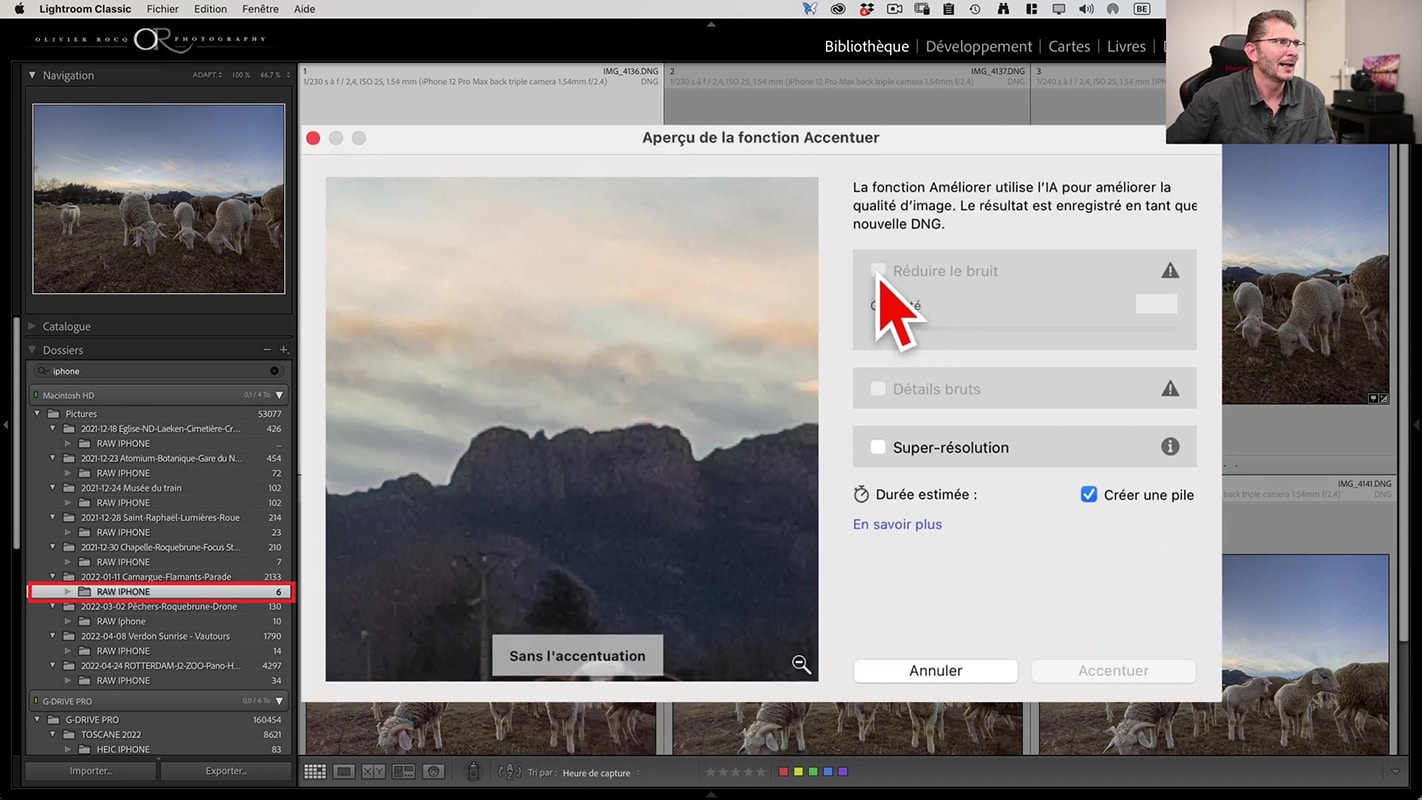This screenshot has height=800, width=1422.
Task: Open binoculars menu bar icon
Action: point(1003,9)
